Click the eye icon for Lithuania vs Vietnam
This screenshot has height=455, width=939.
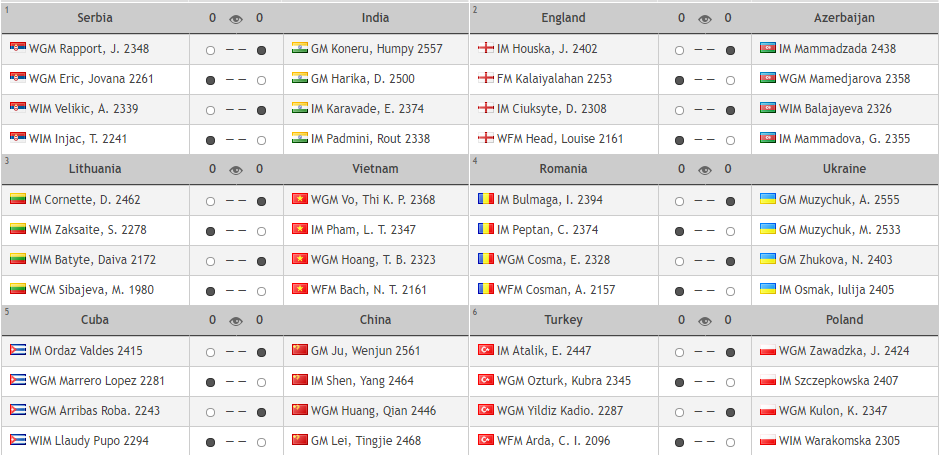point(235,169)
